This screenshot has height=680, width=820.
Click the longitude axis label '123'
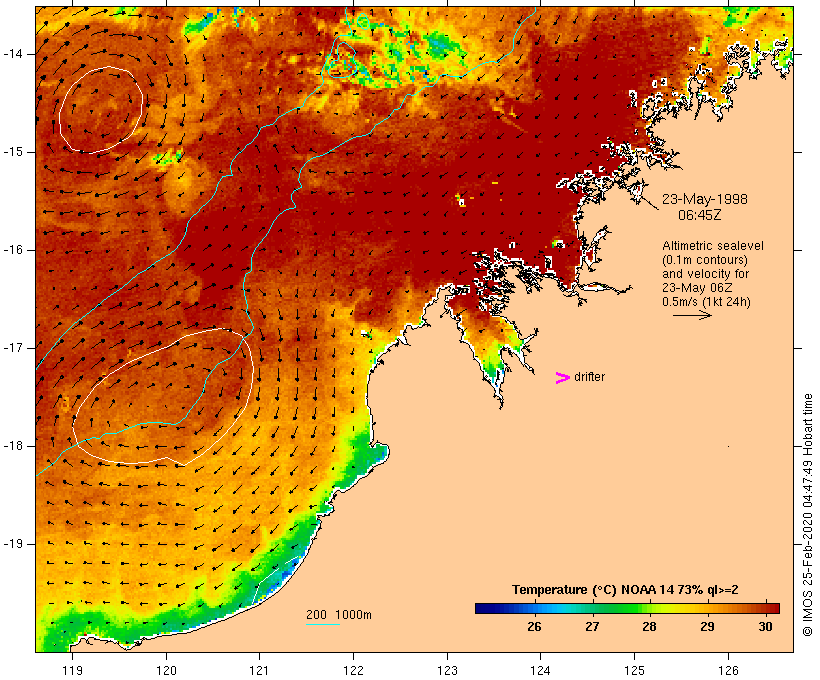point(447,670)
